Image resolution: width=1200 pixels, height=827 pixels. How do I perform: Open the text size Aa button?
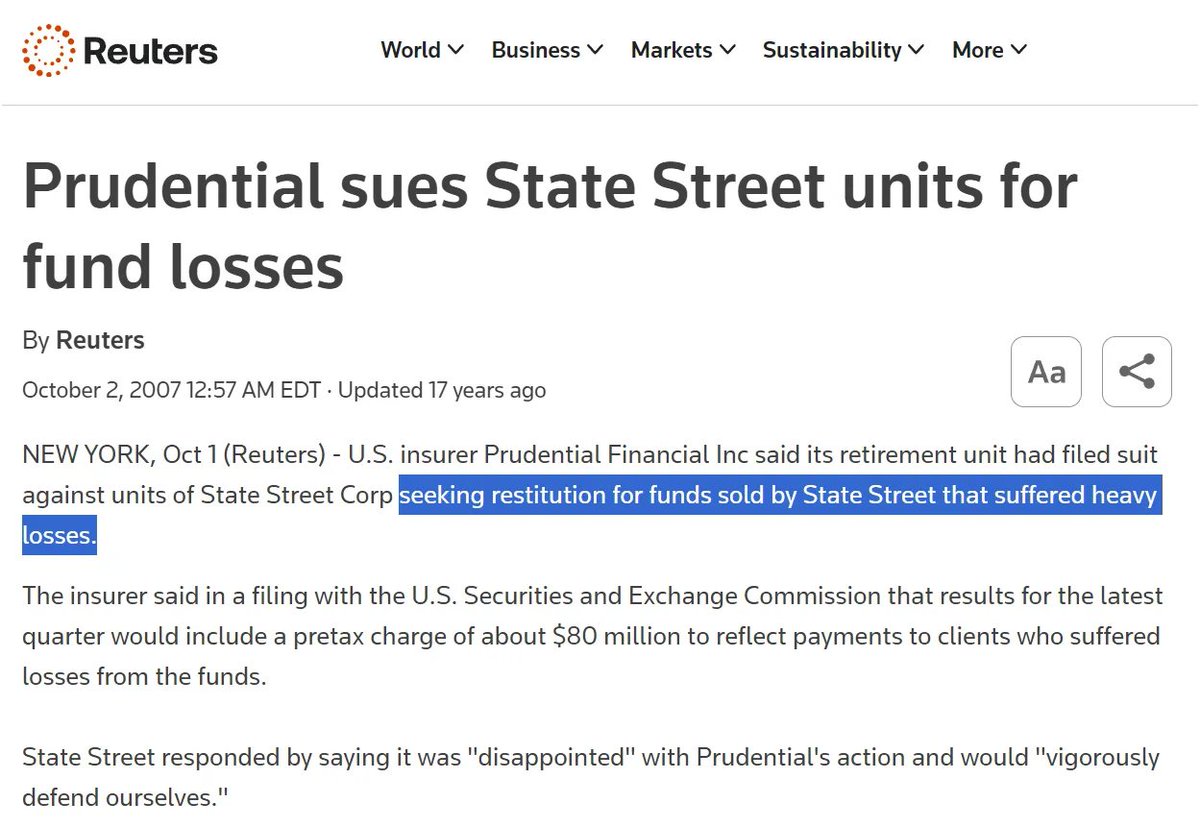click(1046, 372)
